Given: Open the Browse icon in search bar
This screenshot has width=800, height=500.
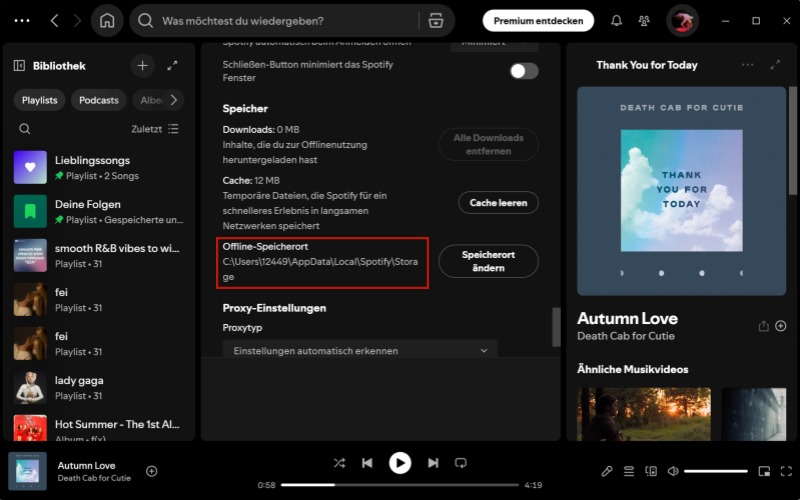Looking at the screenshot, I should 436,21.
